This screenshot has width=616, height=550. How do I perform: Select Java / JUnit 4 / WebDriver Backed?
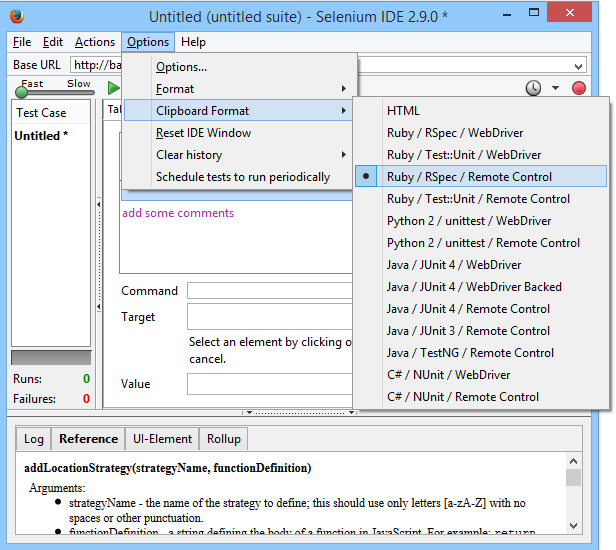click(x=481, y=287)
